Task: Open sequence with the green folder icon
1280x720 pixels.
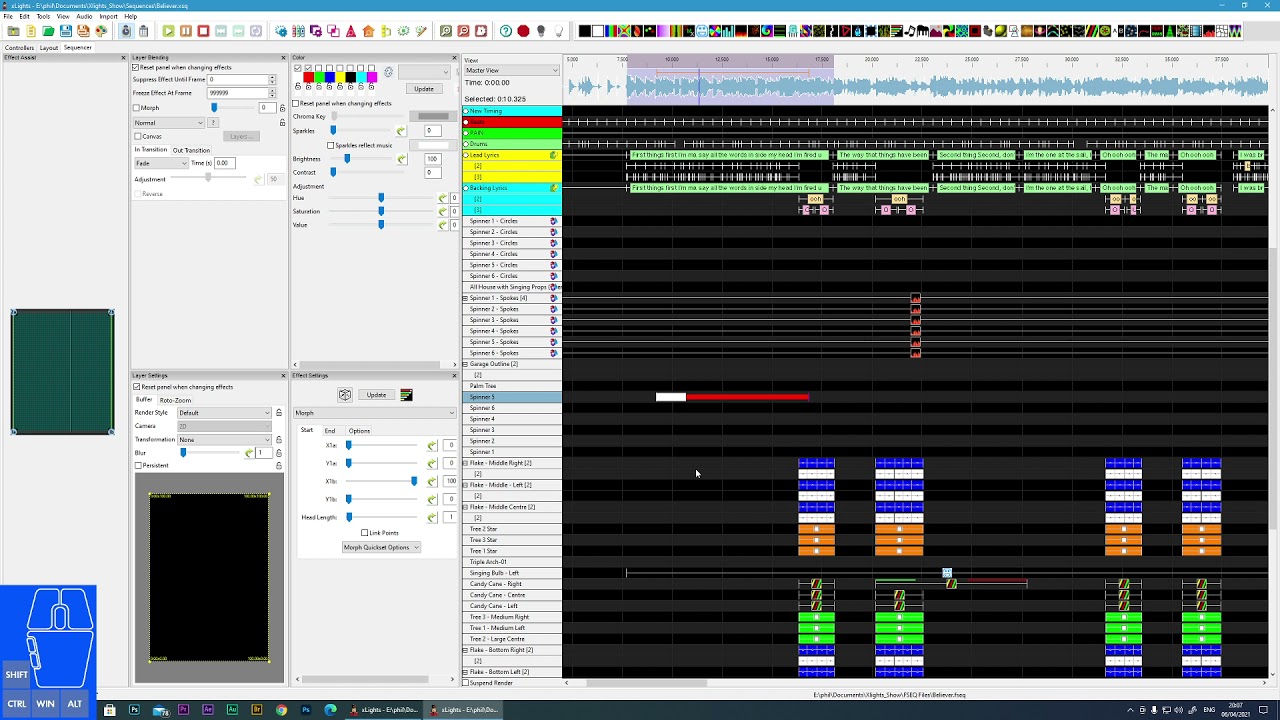Action: point(48,32)
